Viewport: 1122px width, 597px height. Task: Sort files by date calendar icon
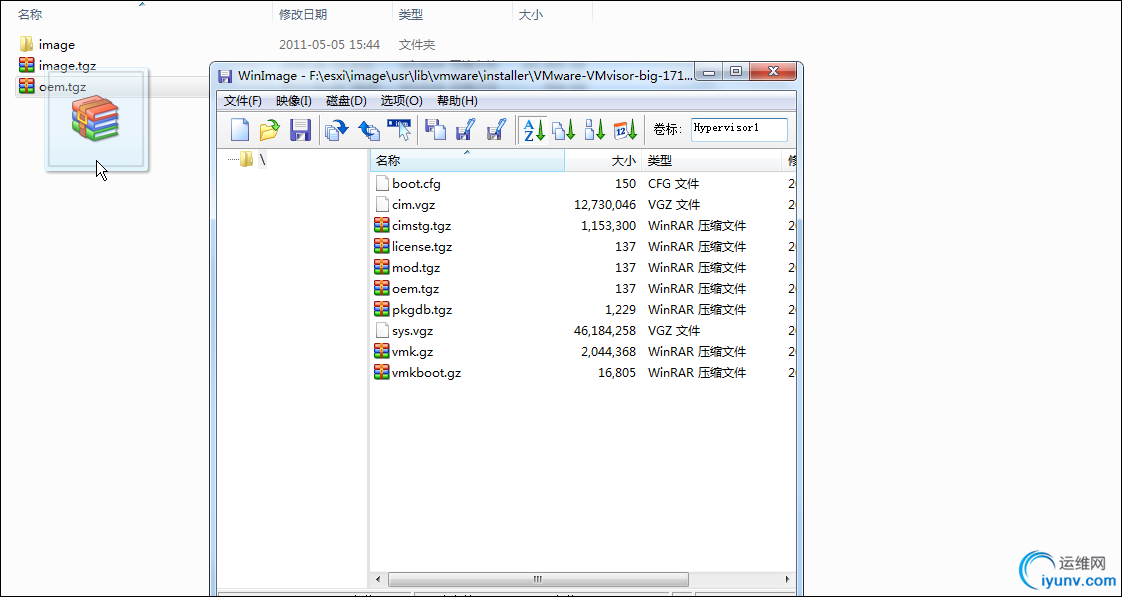pyautogui.click(x=625, y=130)
